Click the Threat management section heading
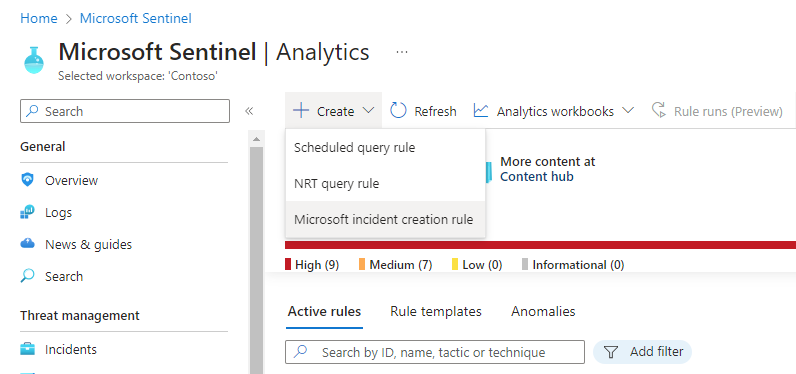This screenshot has width=796, height=374. point(80,316)
